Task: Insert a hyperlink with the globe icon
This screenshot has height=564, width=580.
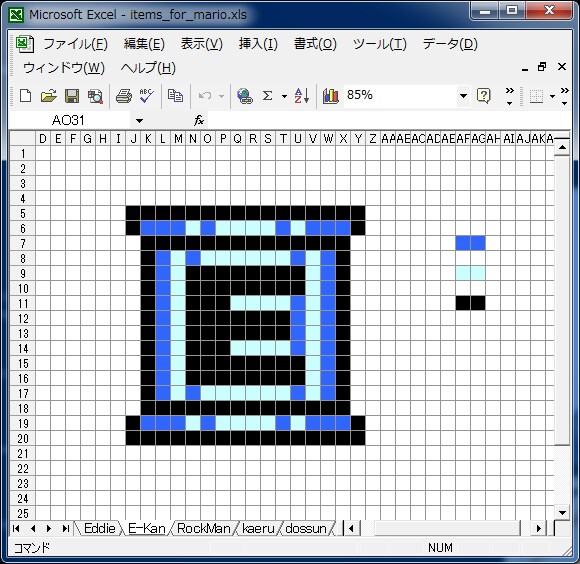Action: pos(245,96)
